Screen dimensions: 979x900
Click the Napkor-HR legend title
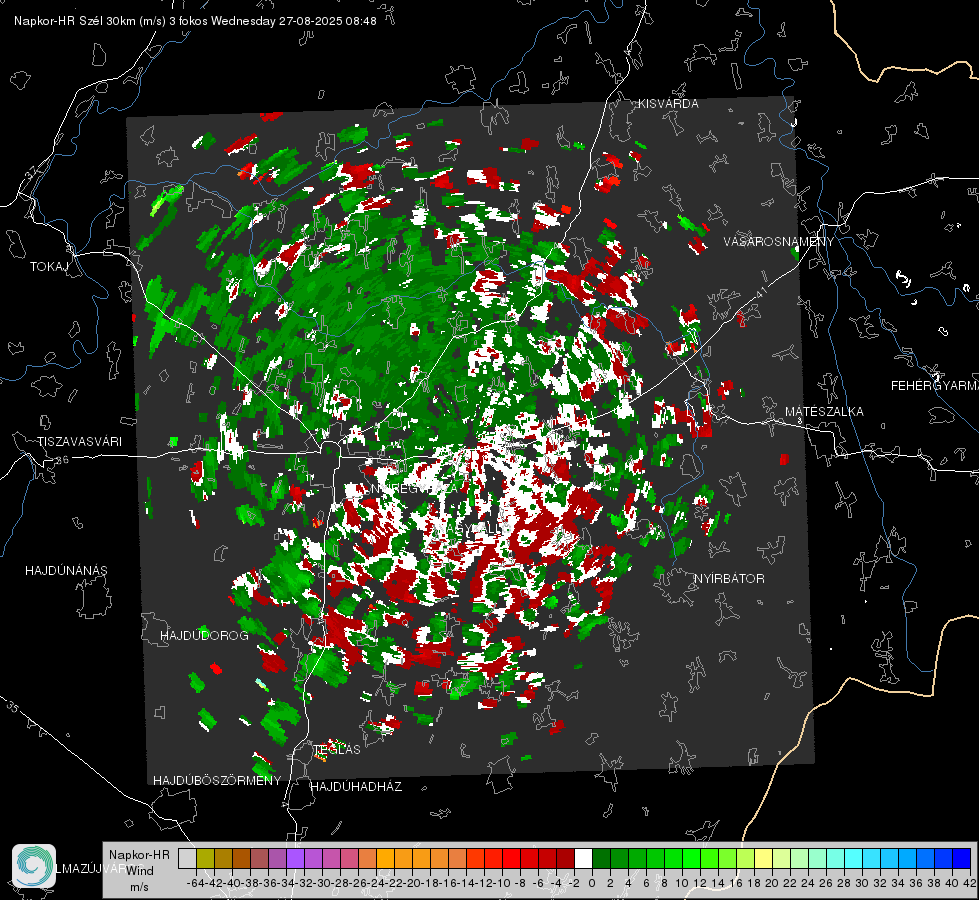click(x=139, y=854)
